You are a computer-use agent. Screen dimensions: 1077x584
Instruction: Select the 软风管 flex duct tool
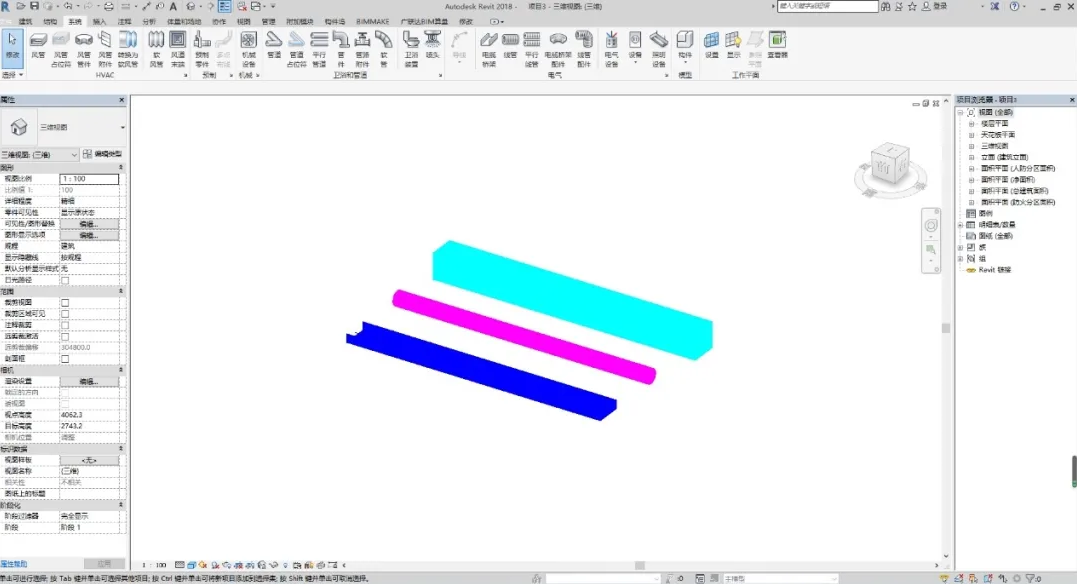(157, 49)
